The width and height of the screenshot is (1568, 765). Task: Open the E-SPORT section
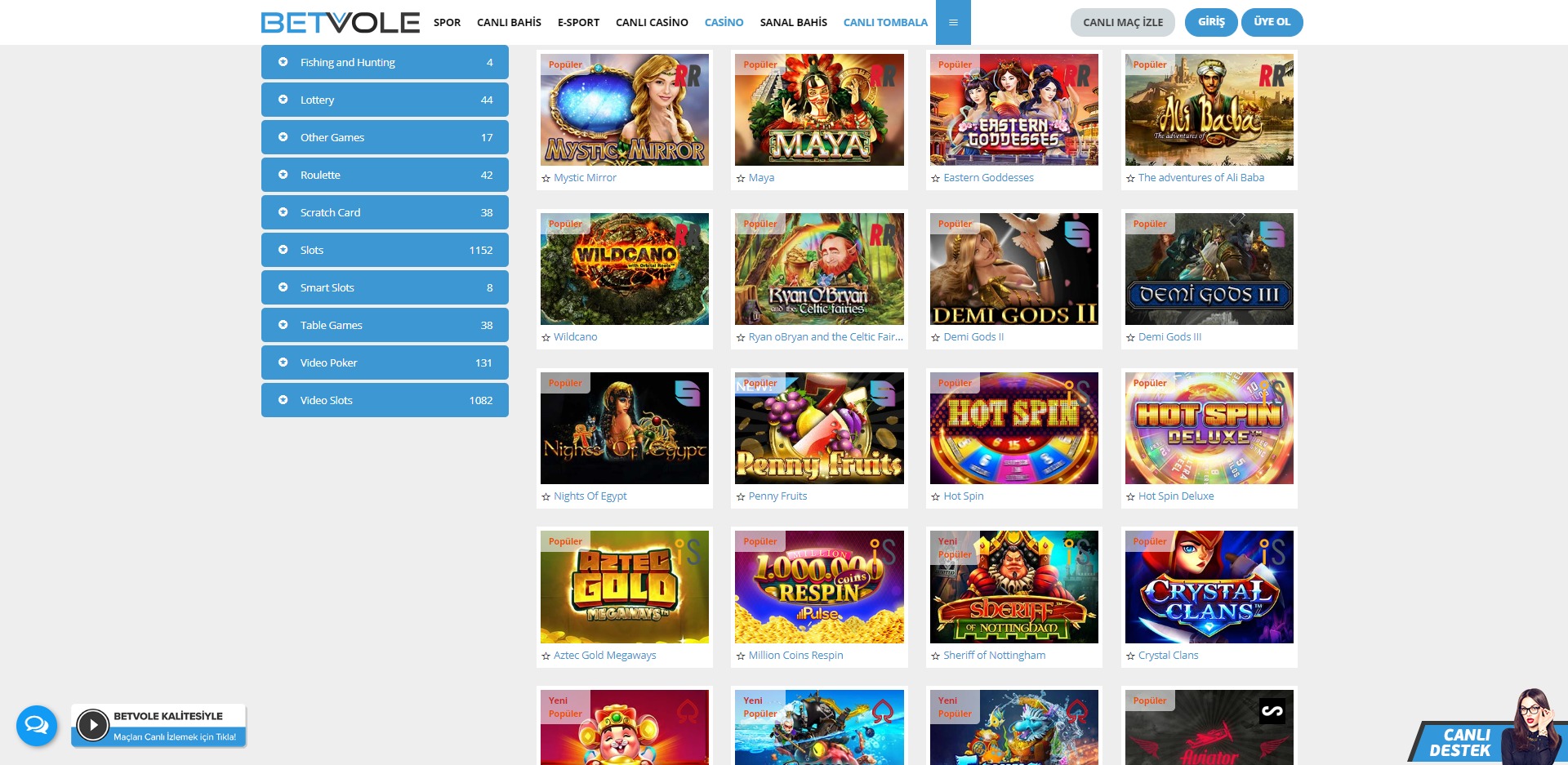(x=578, y=23)
